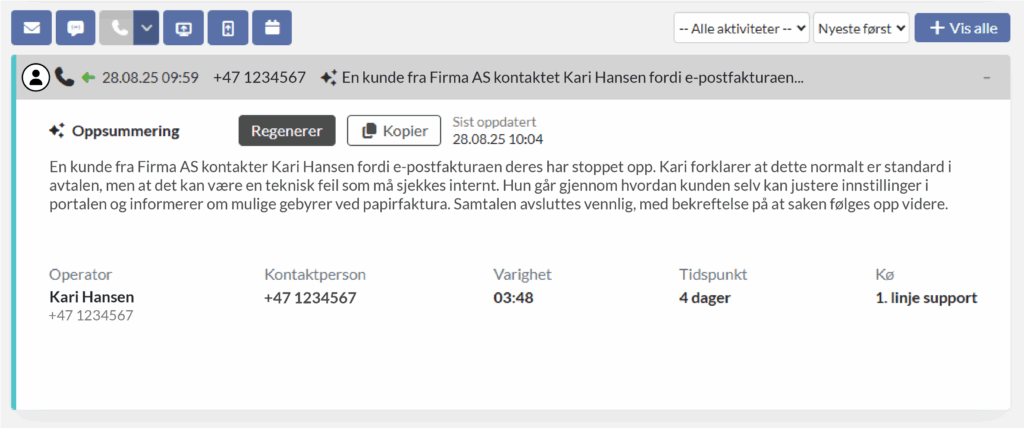
Task: Click operator name Kari Hansen
Action: [x=91, y=297]
